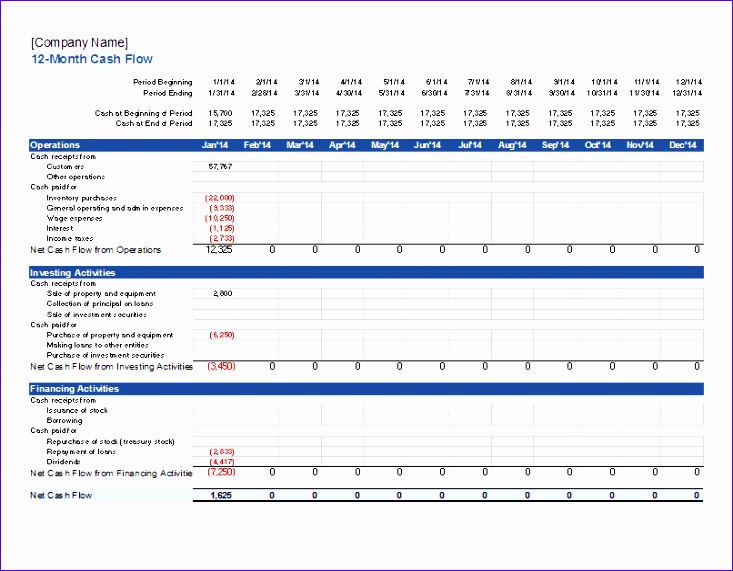
Task: Select the Other operations row label
Action: [76, 177]
